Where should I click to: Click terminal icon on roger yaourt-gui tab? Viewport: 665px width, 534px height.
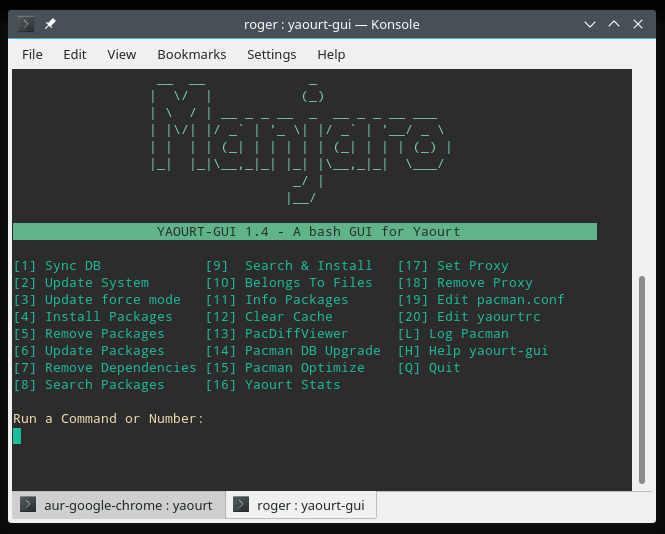point(241,505)
